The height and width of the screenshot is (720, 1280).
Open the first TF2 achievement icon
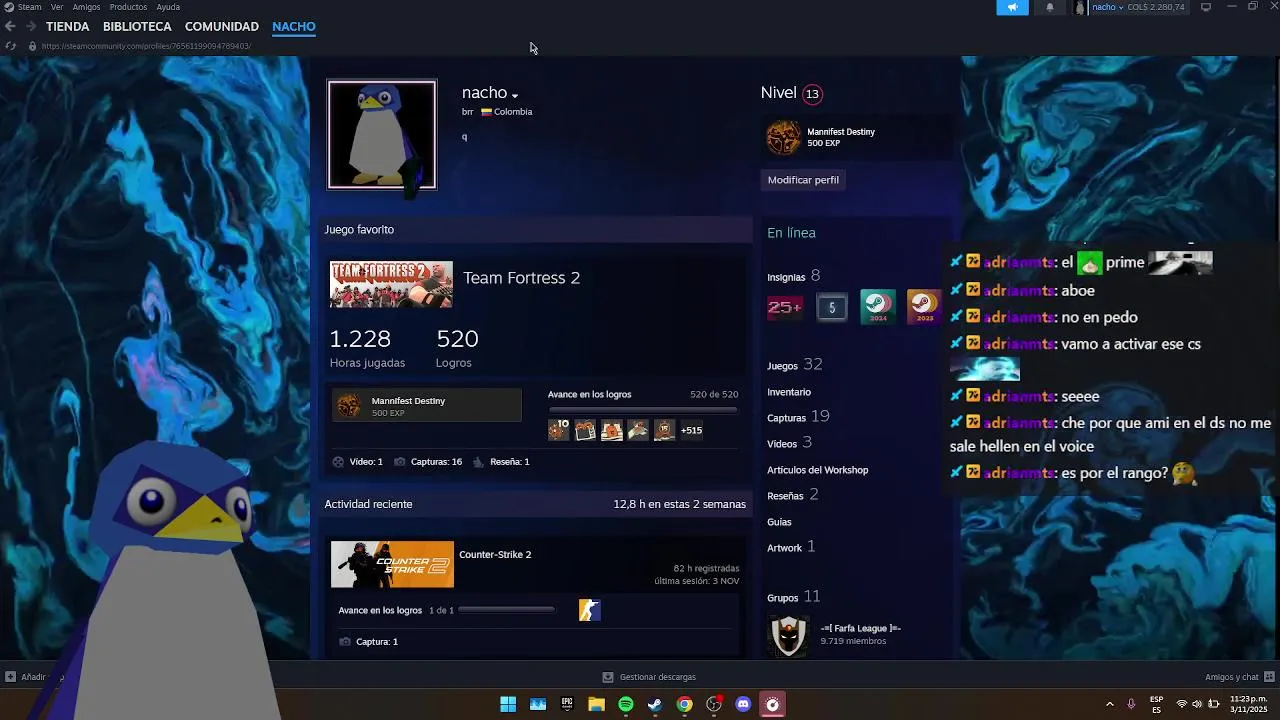(559, 431)
